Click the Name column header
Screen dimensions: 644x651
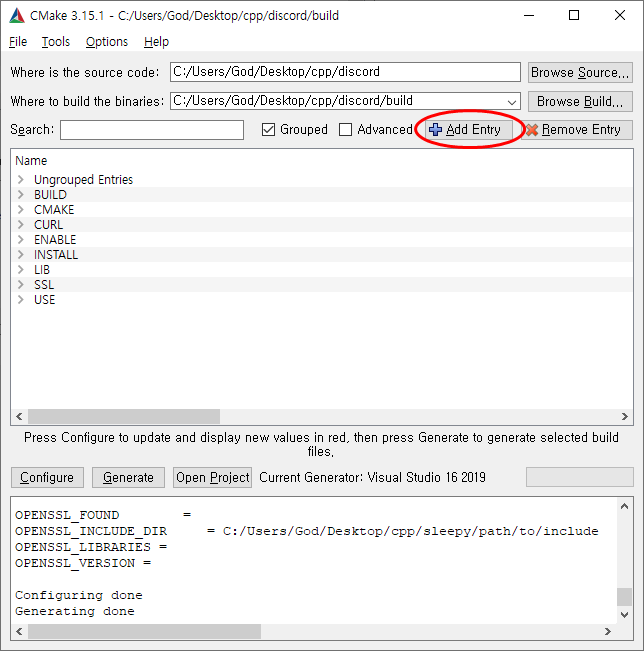31,161
